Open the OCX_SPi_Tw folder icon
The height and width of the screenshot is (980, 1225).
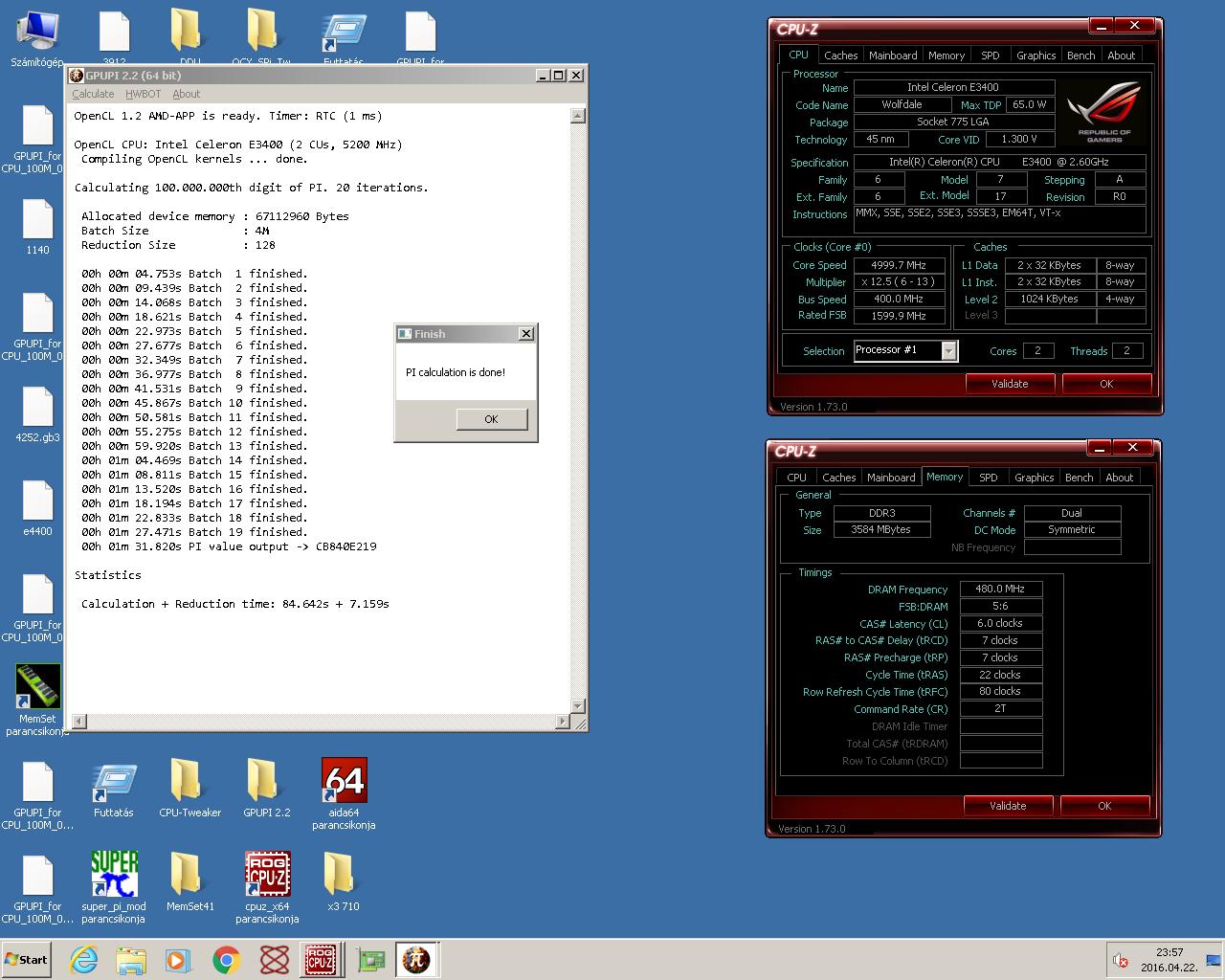(261, 36)
